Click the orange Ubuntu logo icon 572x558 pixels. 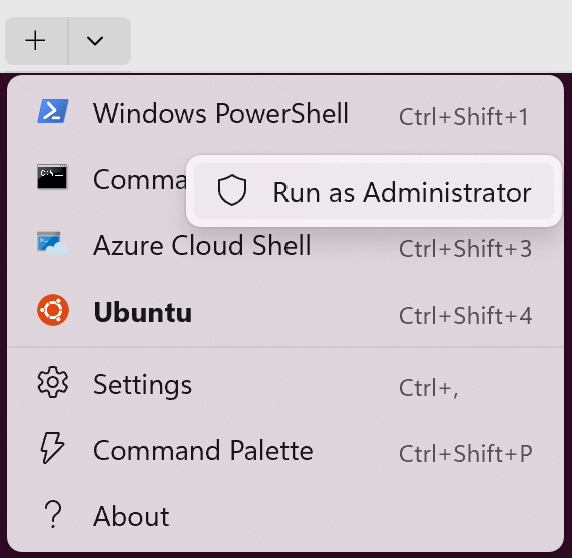pos(53,310)
